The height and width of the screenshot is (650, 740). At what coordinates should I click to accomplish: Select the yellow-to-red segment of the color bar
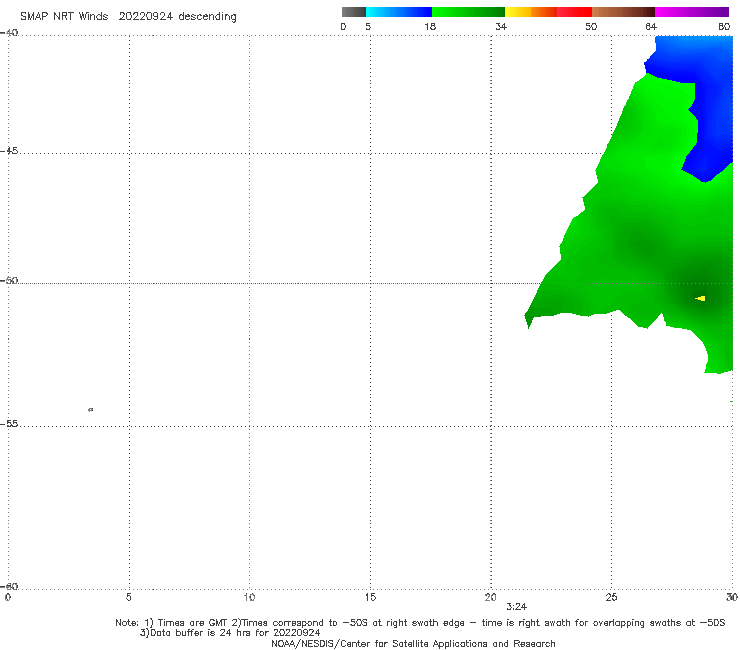[548, 12]
